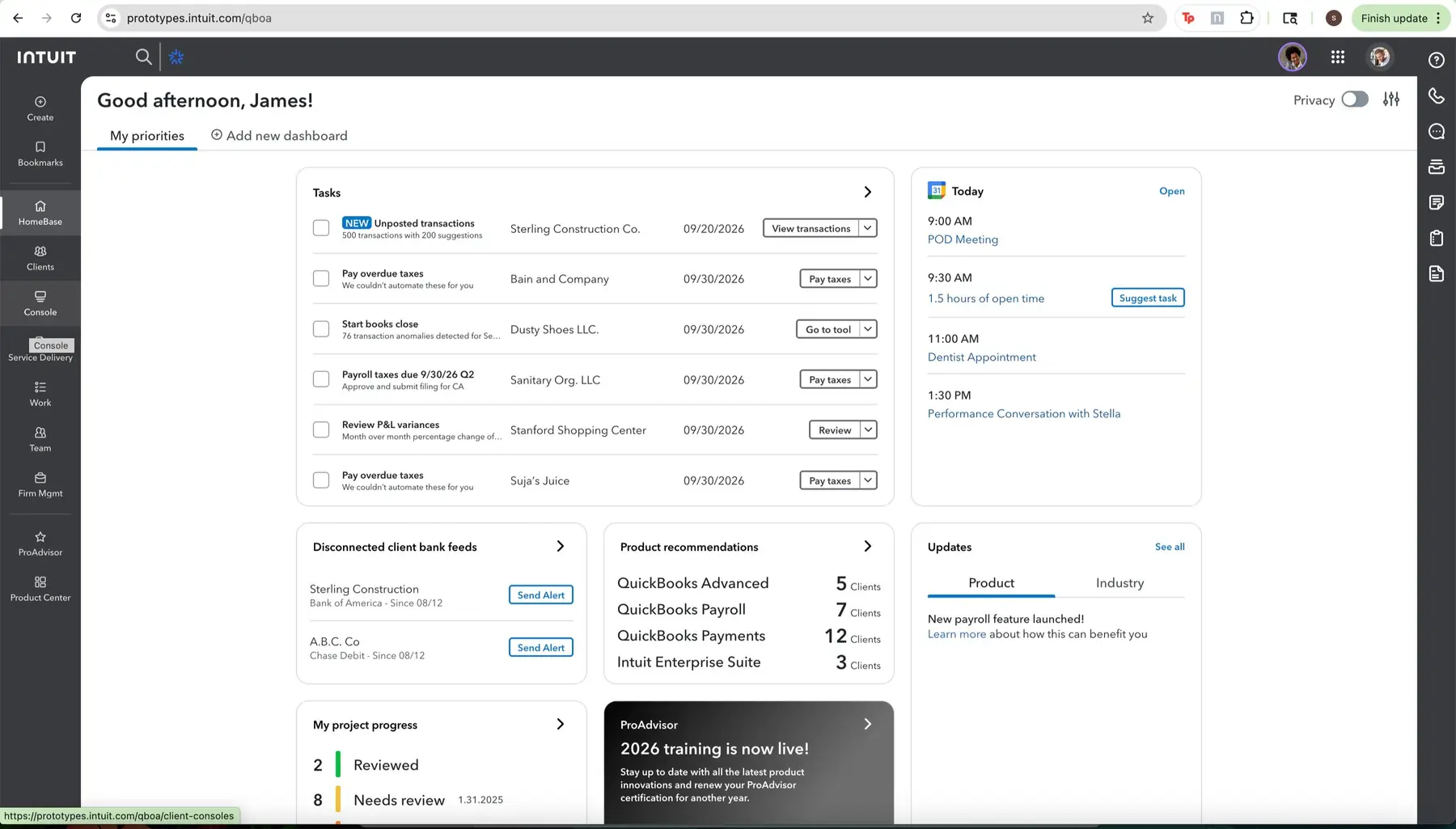Expand Pay taxes dropdown for Suja's Juice

(x=868, y=480)
